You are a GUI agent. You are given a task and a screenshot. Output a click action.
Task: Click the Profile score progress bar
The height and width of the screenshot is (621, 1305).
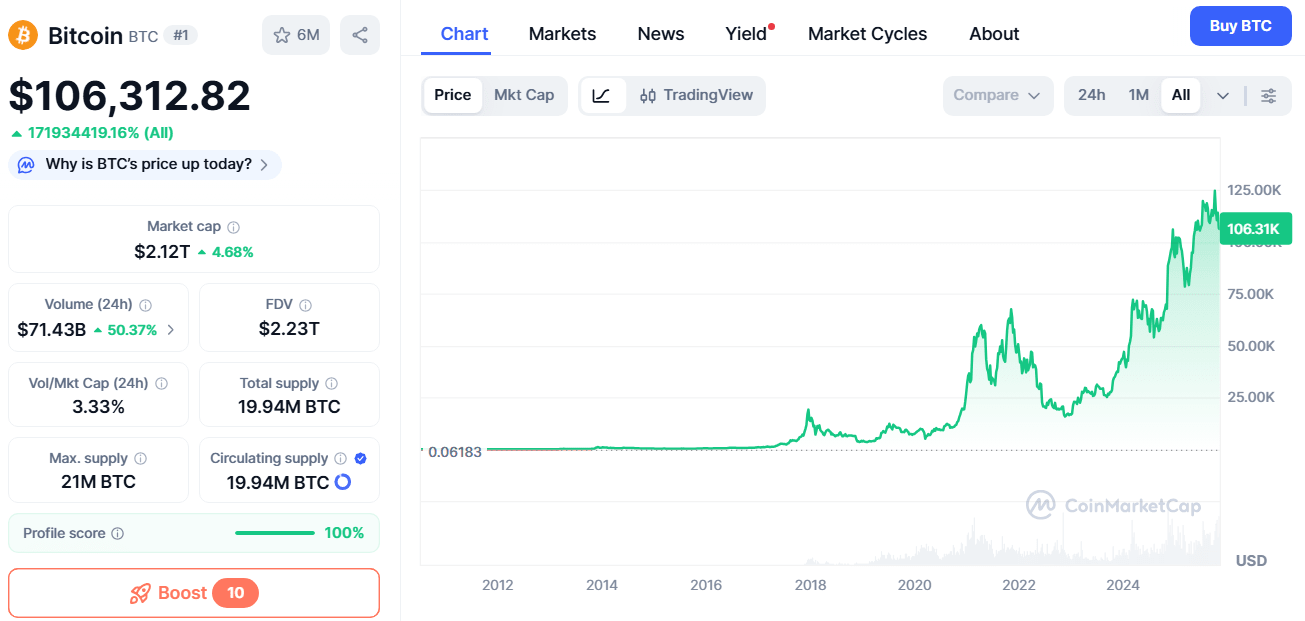[275, 533]
